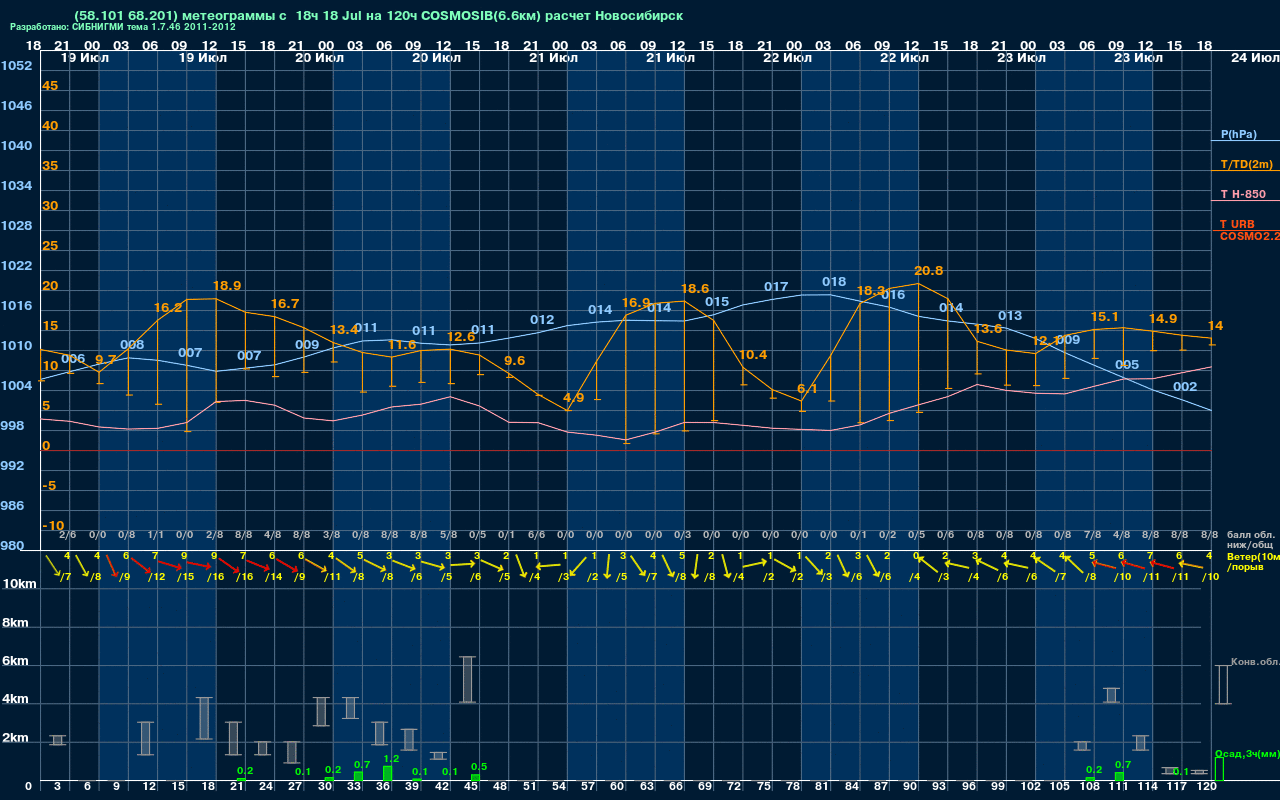This screenshot has height=800, width=1280.
Task: Click the pressure label 018
Action: click(834, 282)
